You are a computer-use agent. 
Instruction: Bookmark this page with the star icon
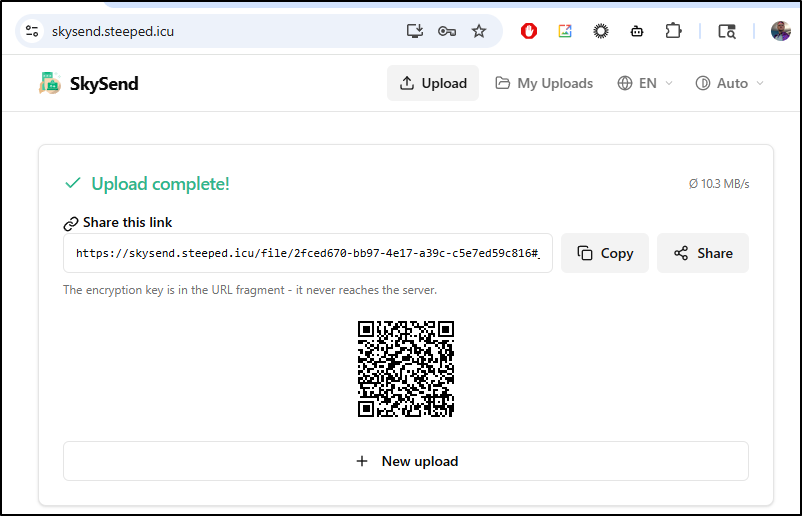tap(479, 31)
